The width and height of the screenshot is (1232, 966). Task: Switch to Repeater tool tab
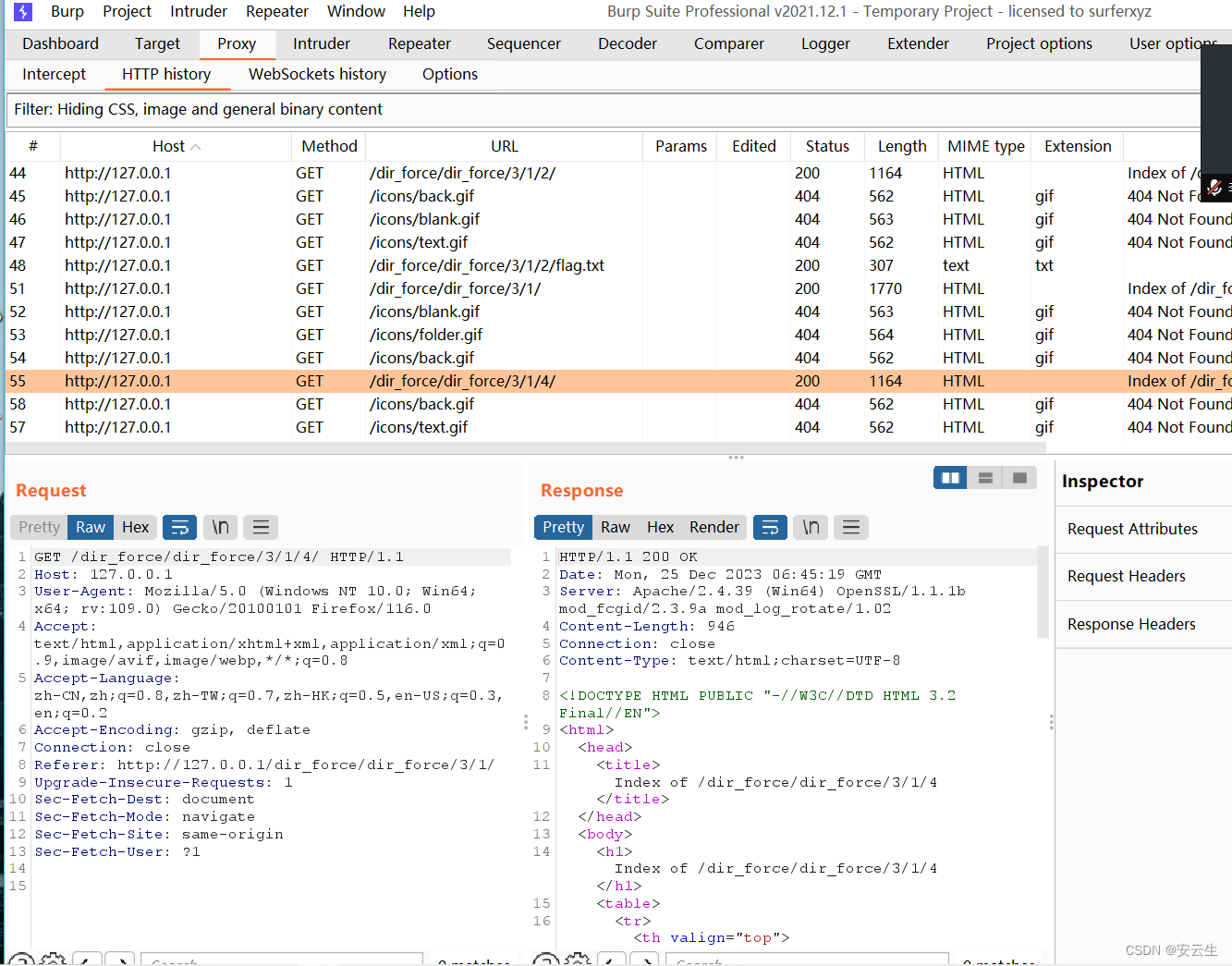pos(420,43)
